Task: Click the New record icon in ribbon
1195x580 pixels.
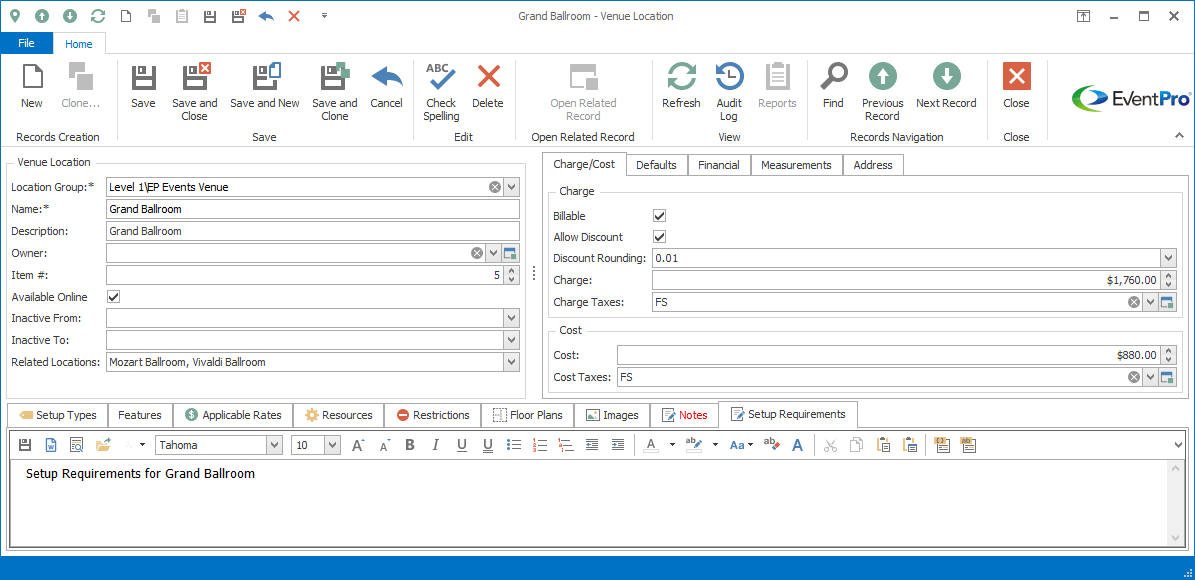Action: (32, 78)
